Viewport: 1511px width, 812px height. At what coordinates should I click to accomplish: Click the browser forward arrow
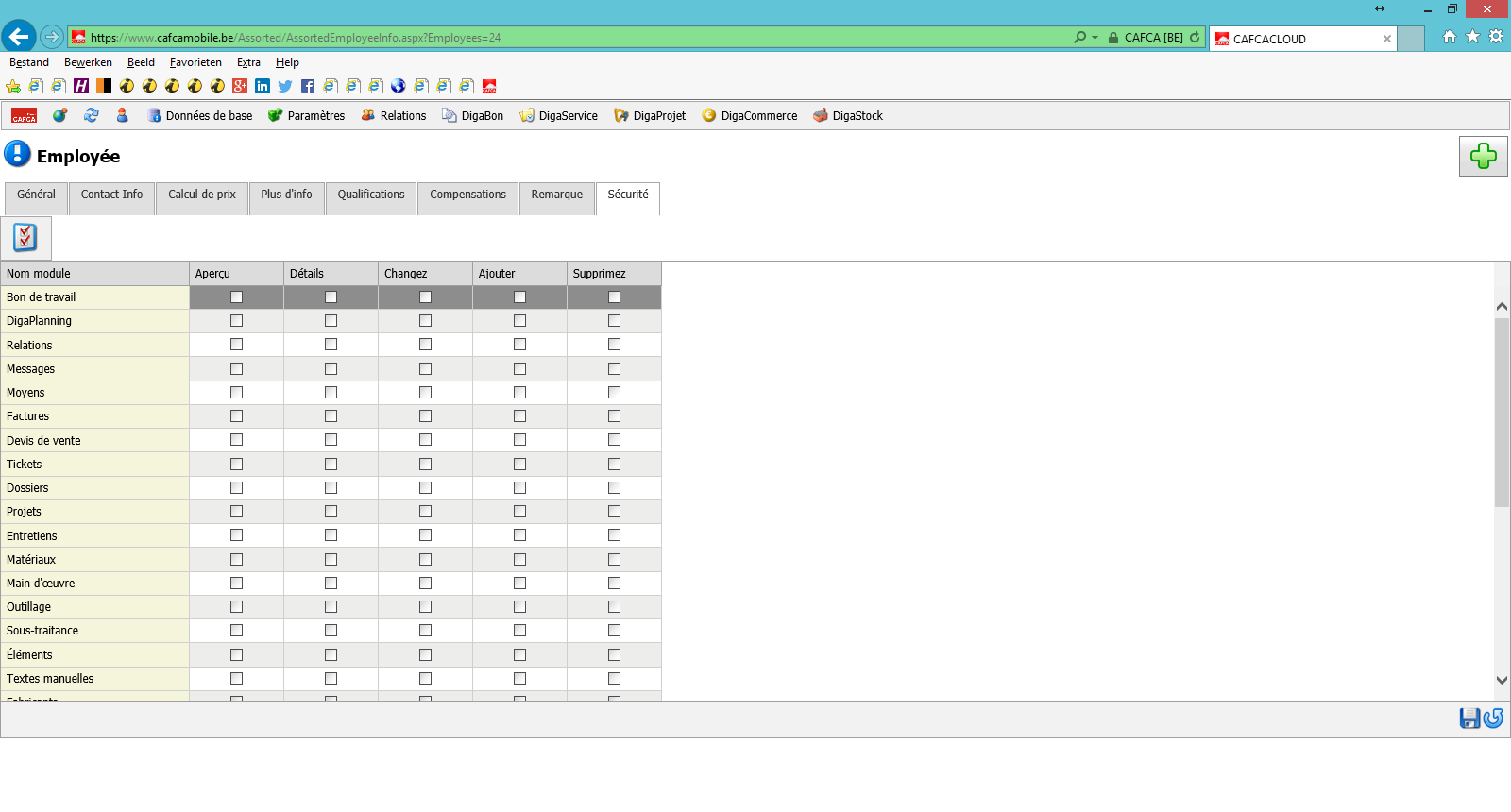(x=52, y=38)
